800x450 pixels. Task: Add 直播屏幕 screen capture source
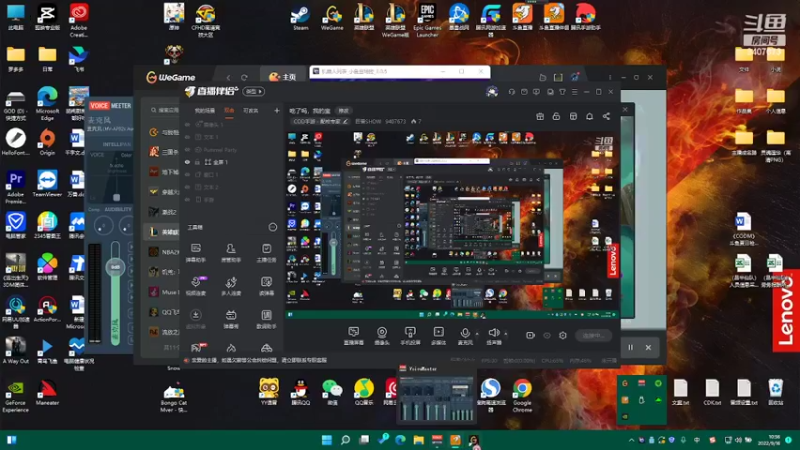(x=354, y=336)
